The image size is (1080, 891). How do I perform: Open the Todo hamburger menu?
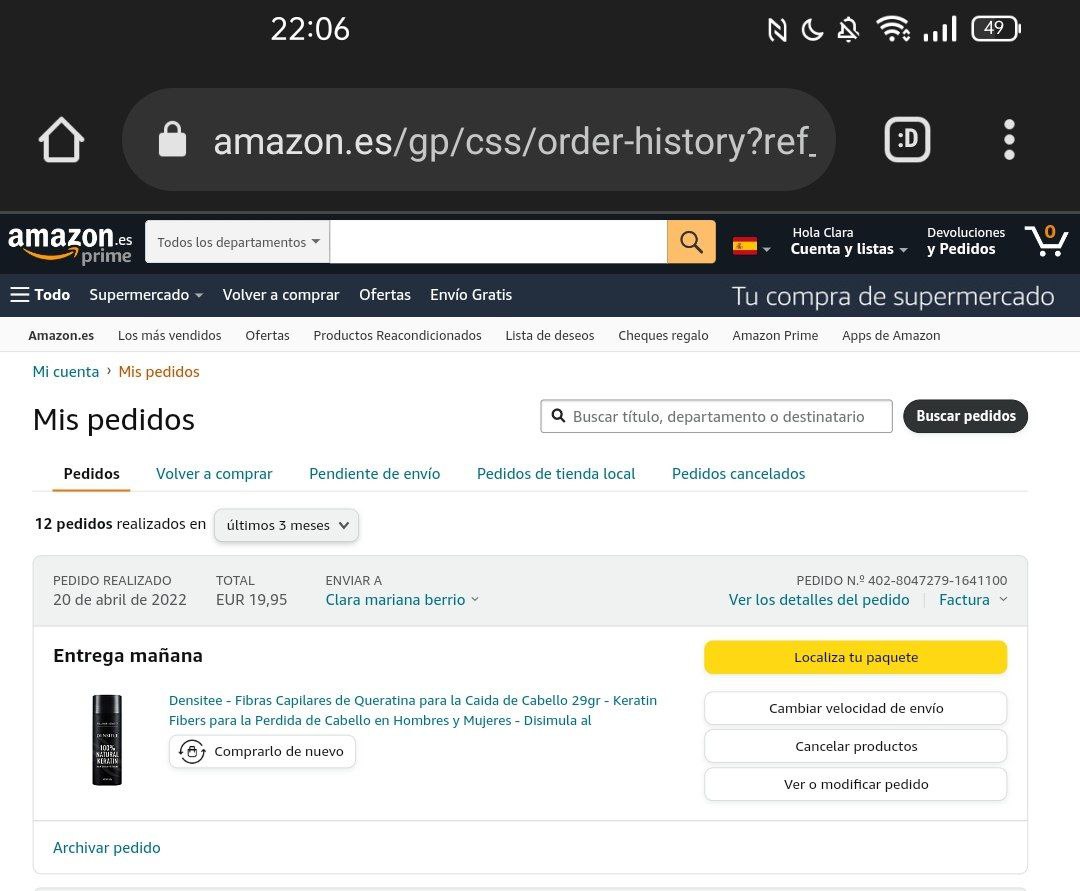[x=40, y=295]
